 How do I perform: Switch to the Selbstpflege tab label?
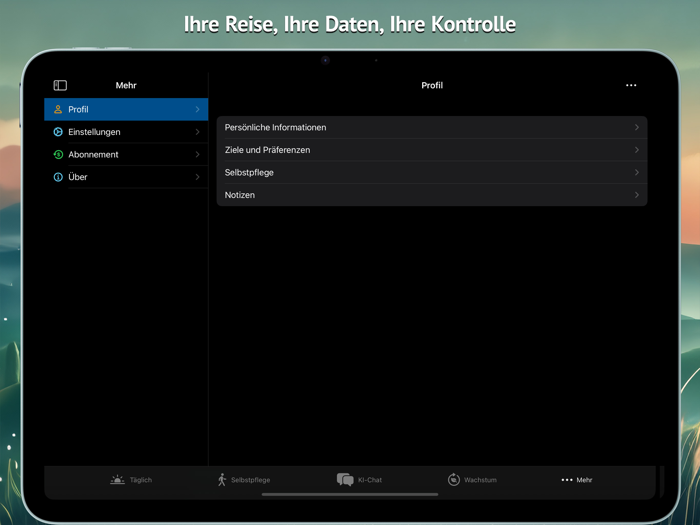click(250, 480)
